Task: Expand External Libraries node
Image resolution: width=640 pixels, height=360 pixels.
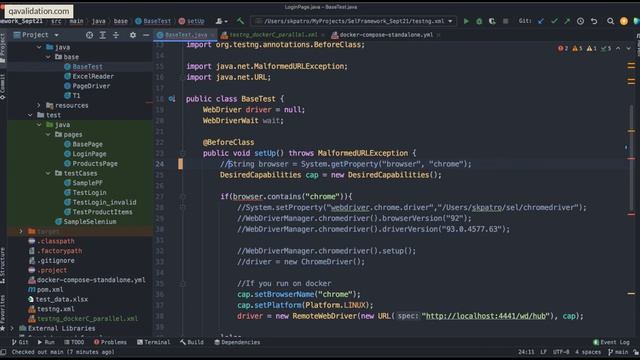Action: coord(12,328)
